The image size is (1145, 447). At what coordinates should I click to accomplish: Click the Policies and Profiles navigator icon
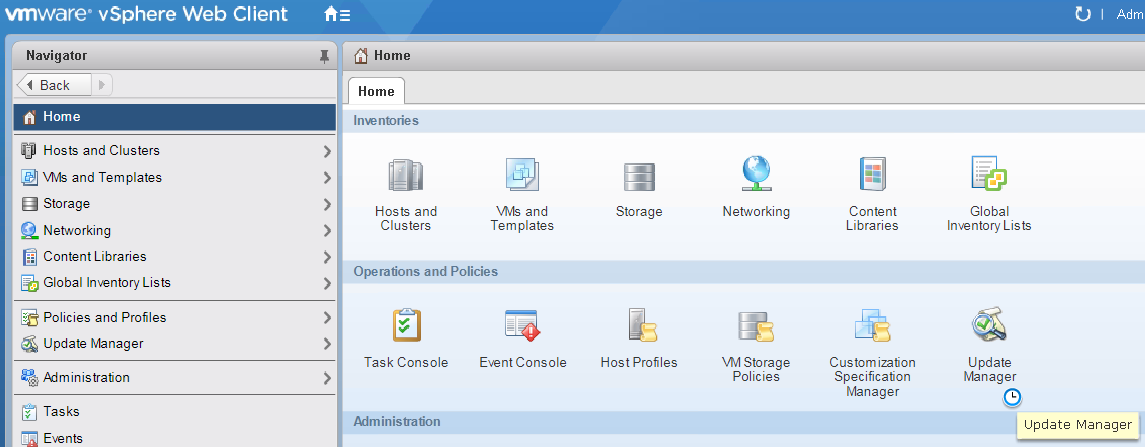tap(29, 317)
